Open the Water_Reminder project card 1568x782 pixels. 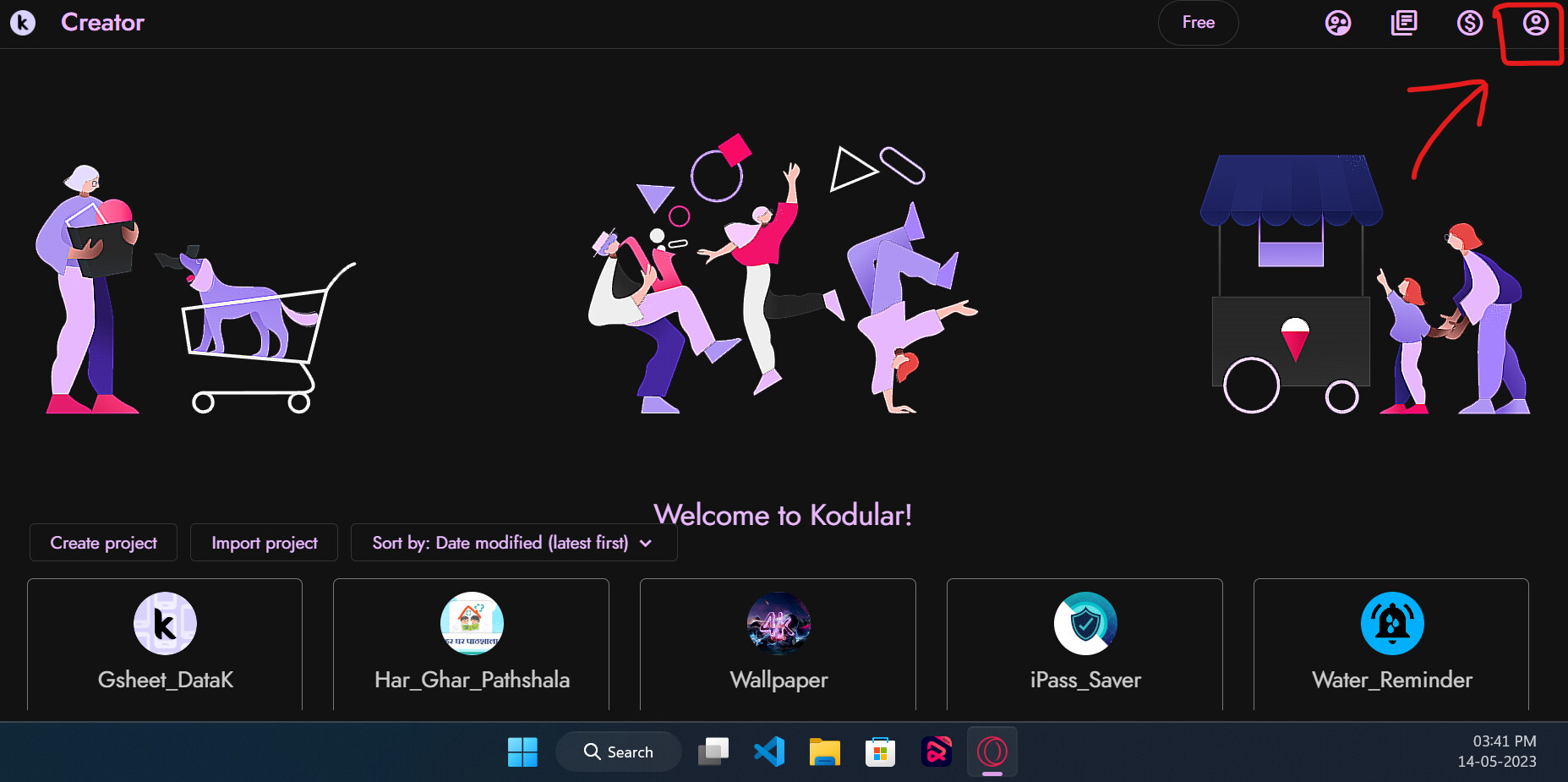1391,644
